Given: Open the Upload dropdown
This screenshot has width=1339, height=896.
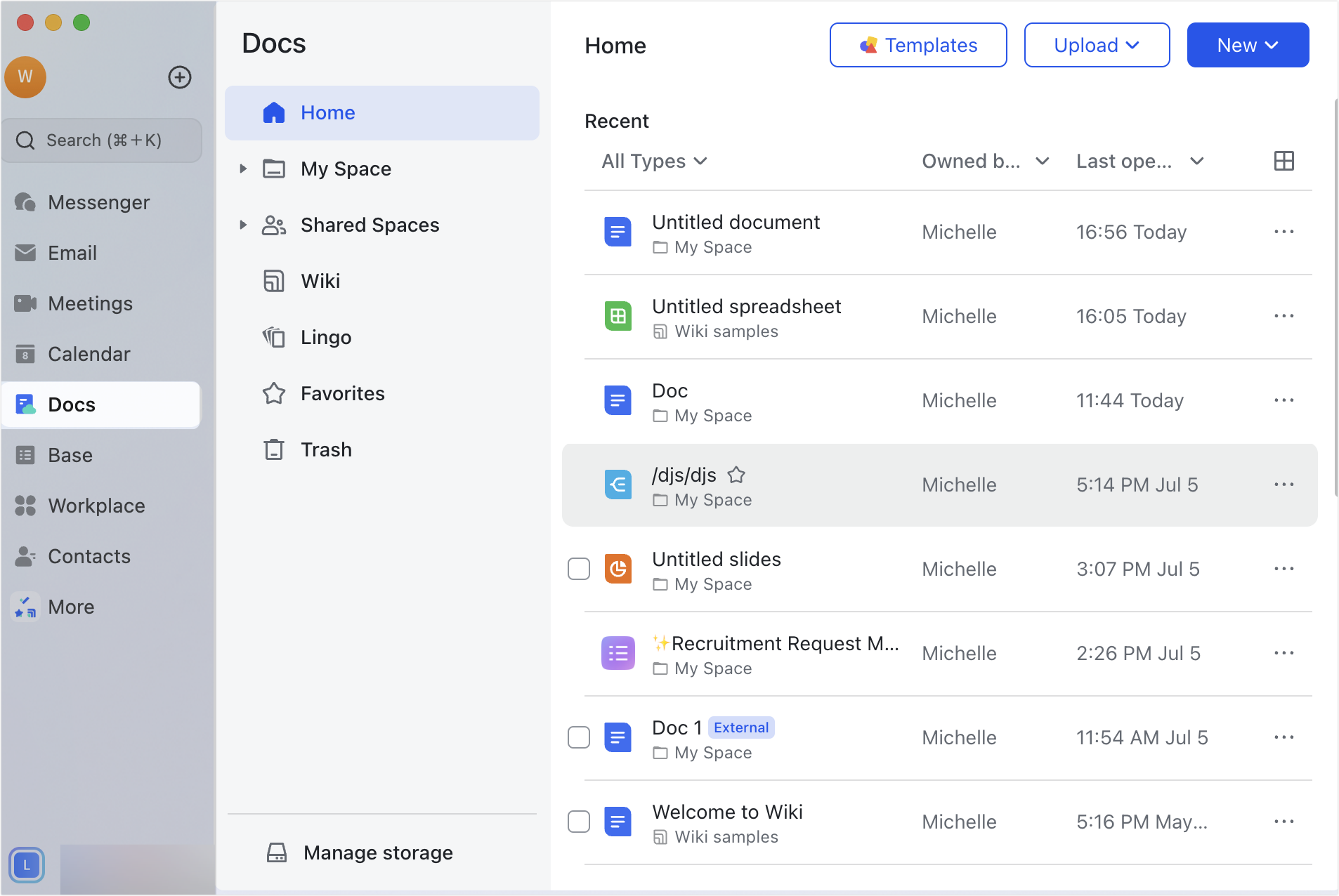Looking at the screenshot, I should 1096,45.
